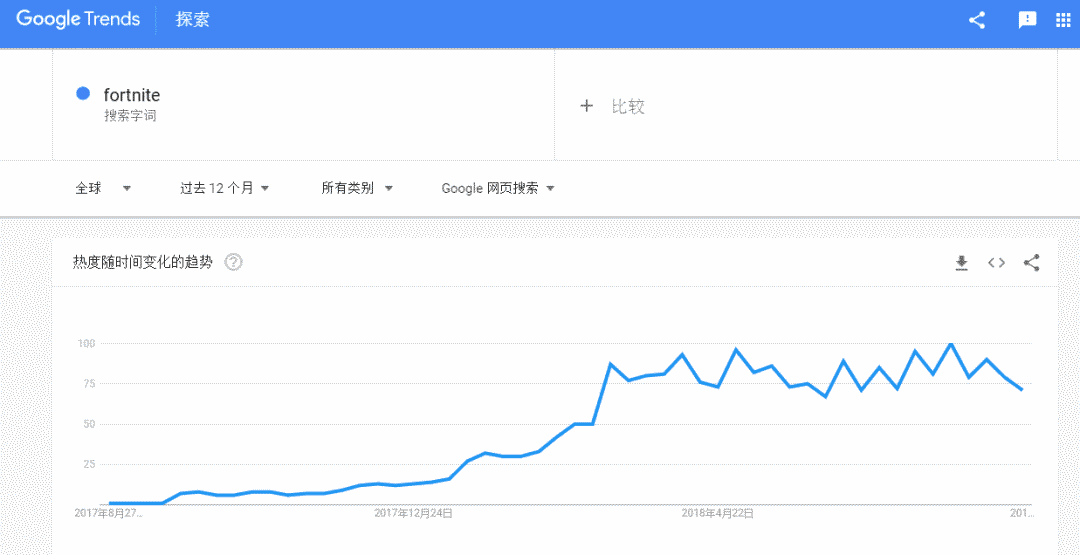Click the embed code icon on chart
The width and height of the screenshot is (1080, 555).
[x=997, y=262]
